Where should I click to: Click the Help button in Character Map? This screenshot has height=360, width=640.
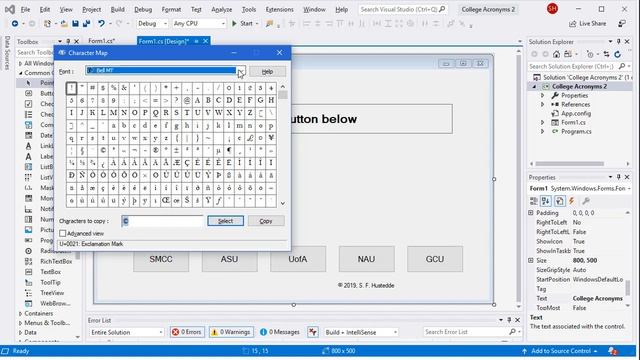click(267, 71)
